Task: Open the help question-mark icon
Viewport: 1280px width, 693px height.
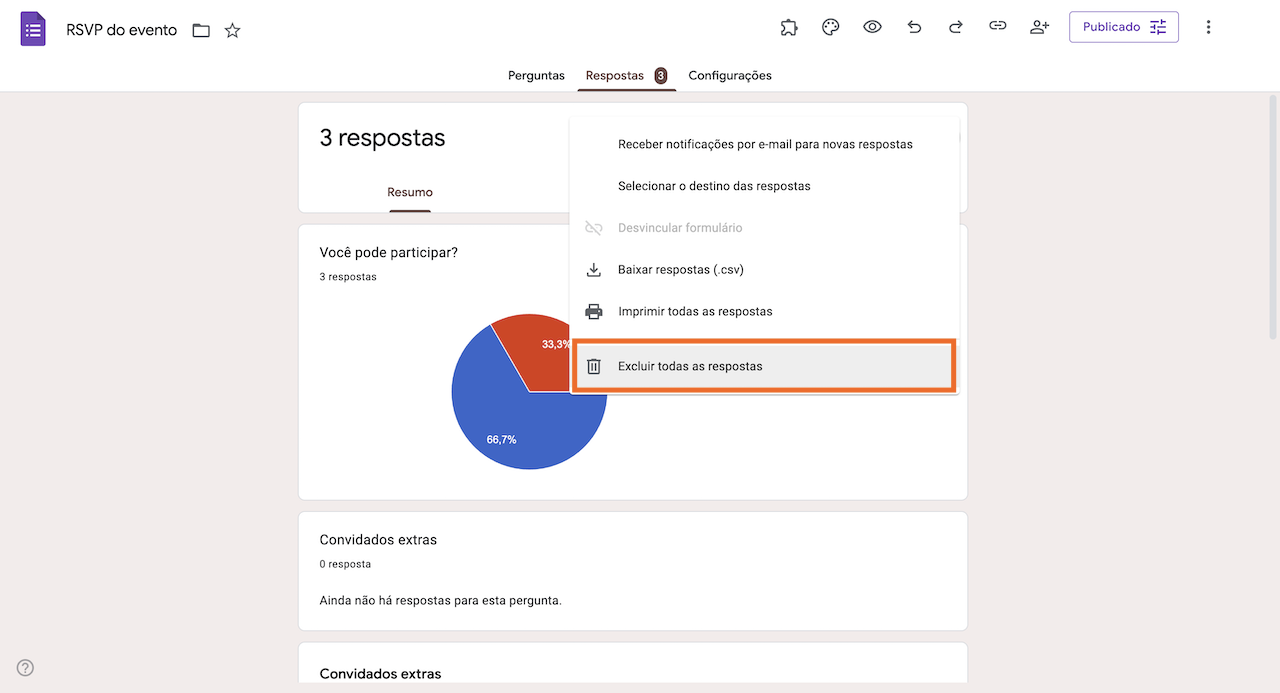Action: pyautogui.click(x=26, y=667)
